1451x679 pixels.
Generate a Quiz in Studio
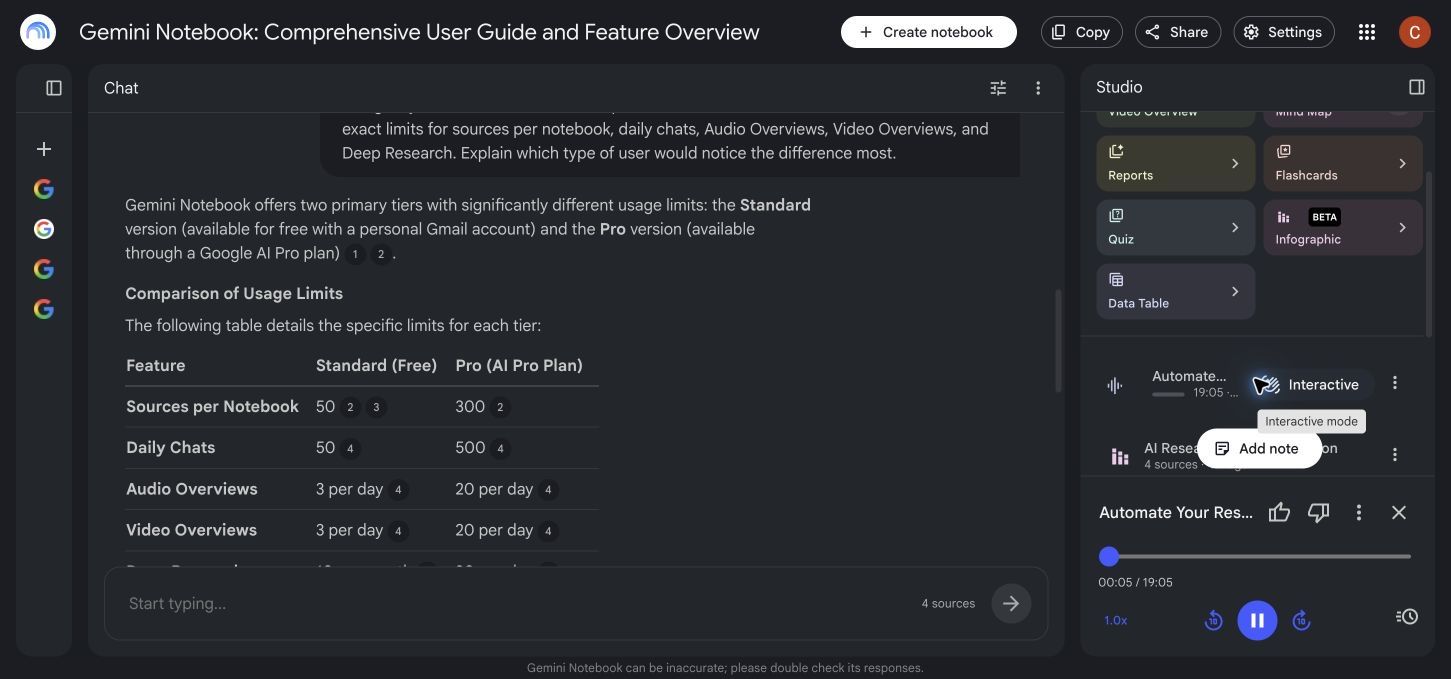[1175, 227]
